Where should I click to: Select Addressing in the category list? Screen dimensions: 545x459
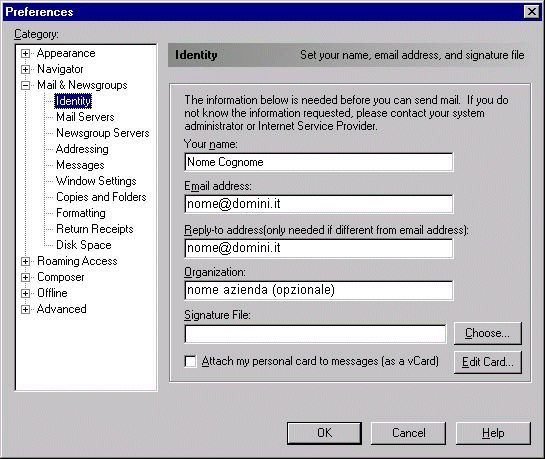[82, 149]
